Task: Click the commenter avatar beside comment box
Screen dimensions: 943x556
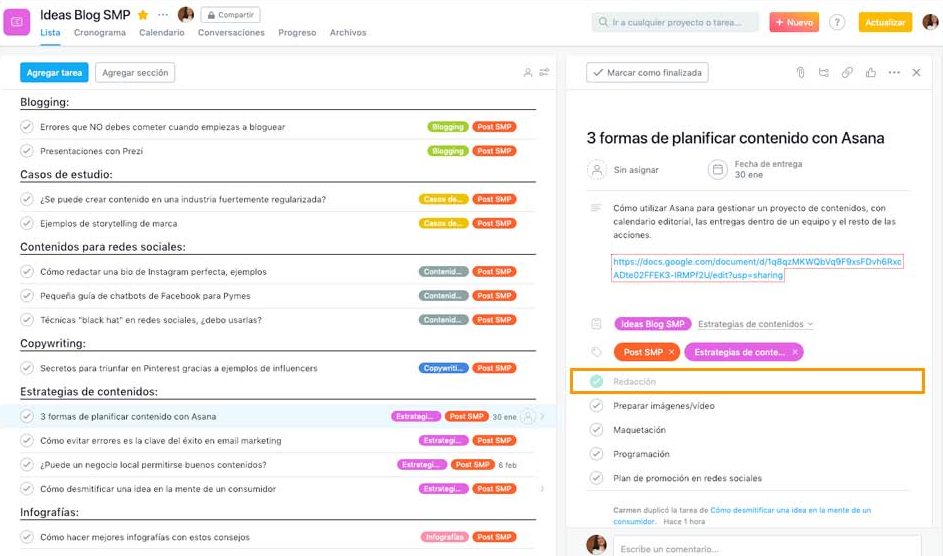Action: click(596, 545)
